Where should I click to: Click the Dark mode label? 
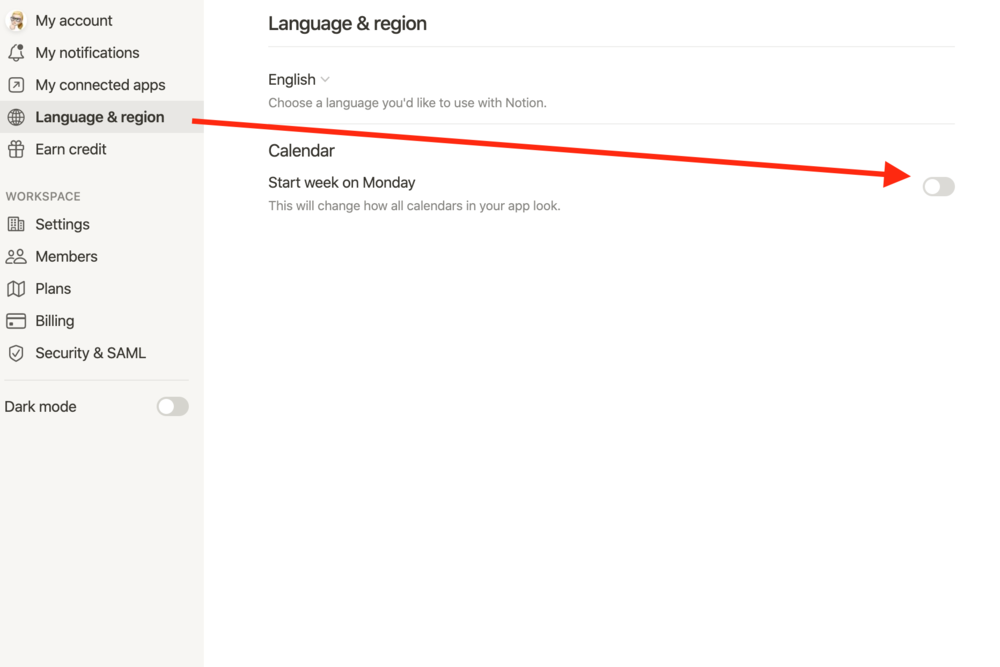(40, 407)
